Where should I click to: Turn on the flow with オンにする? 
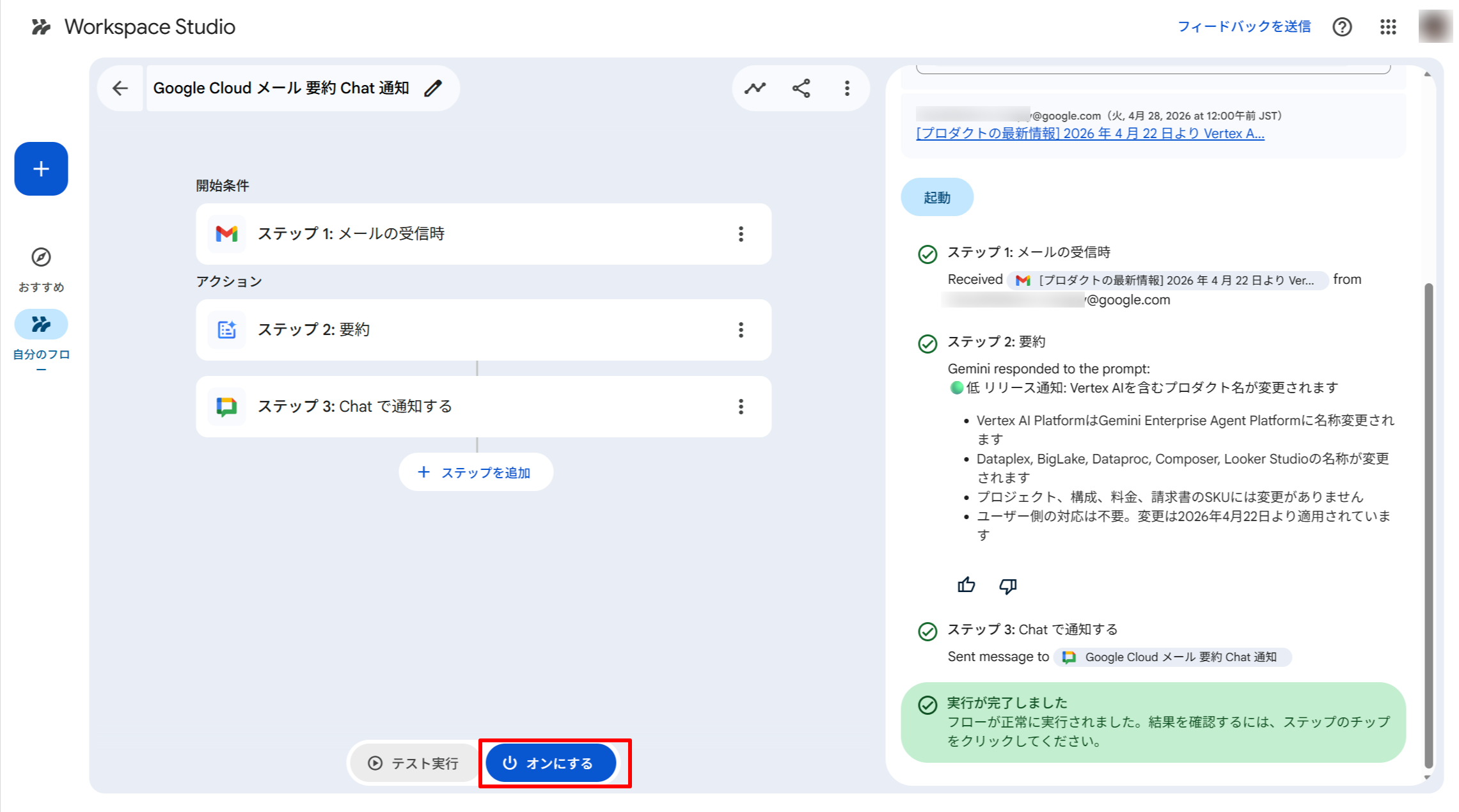pos(551,763)
